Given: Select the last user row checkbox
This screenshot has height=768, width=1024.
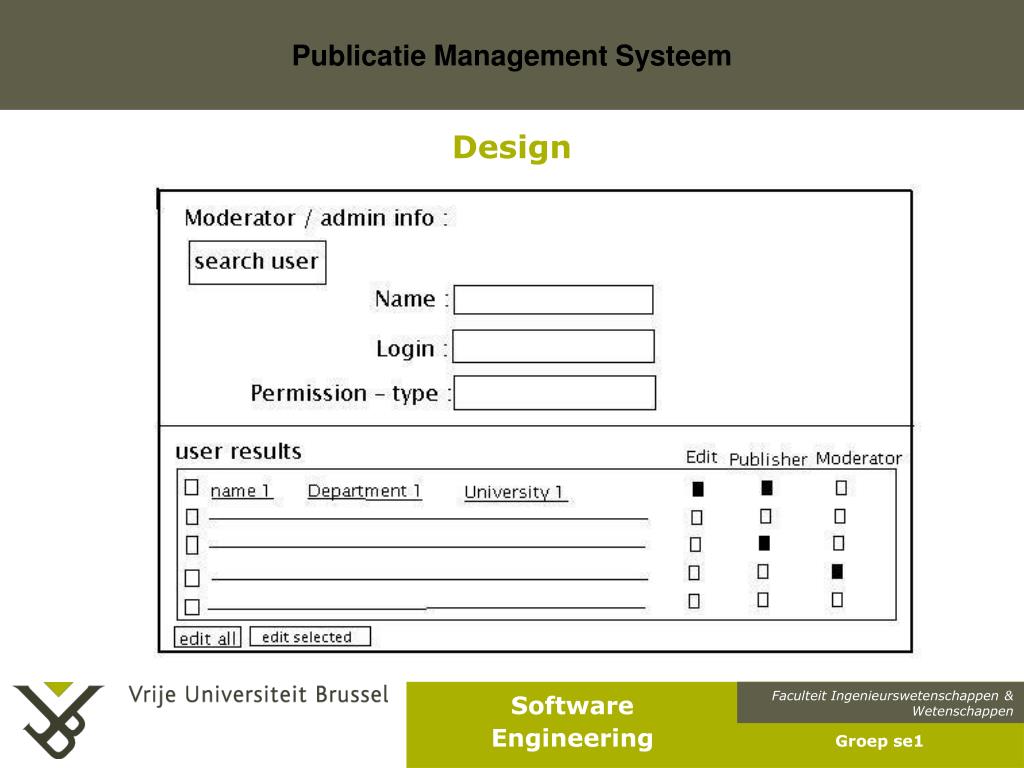Looking at the screenshot, I should point(192,606).
